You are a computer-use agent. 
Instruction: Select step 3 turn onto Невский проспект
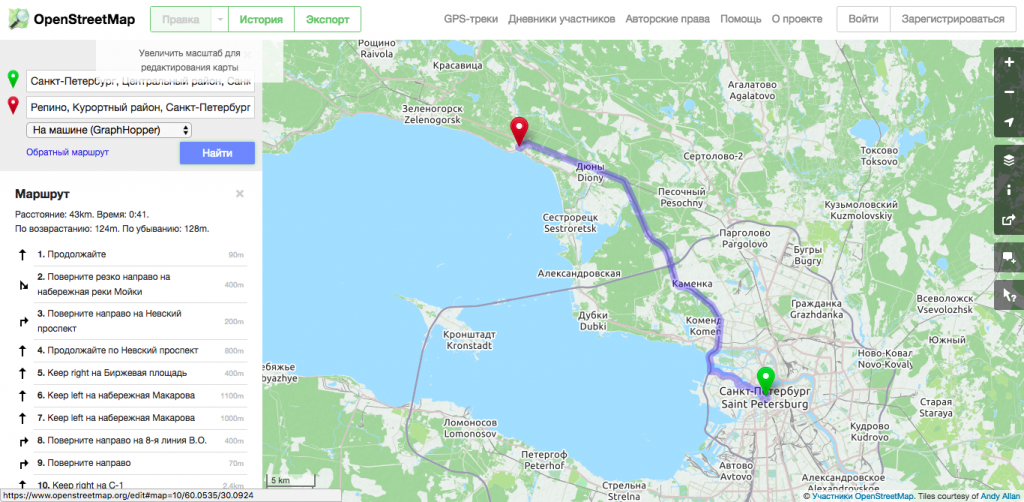[x=131, y=321]
